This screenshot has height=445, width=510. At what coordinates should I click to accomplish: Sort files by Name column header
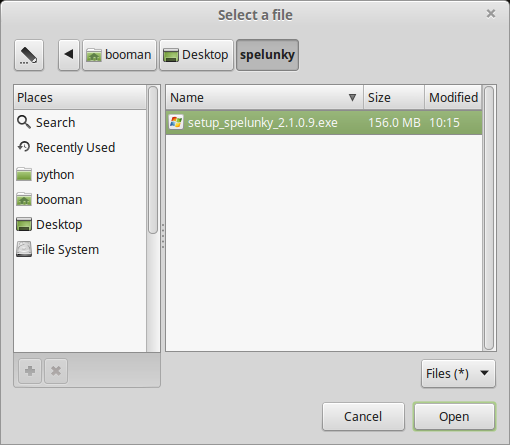pyautogui.click(x=265, y=97)
